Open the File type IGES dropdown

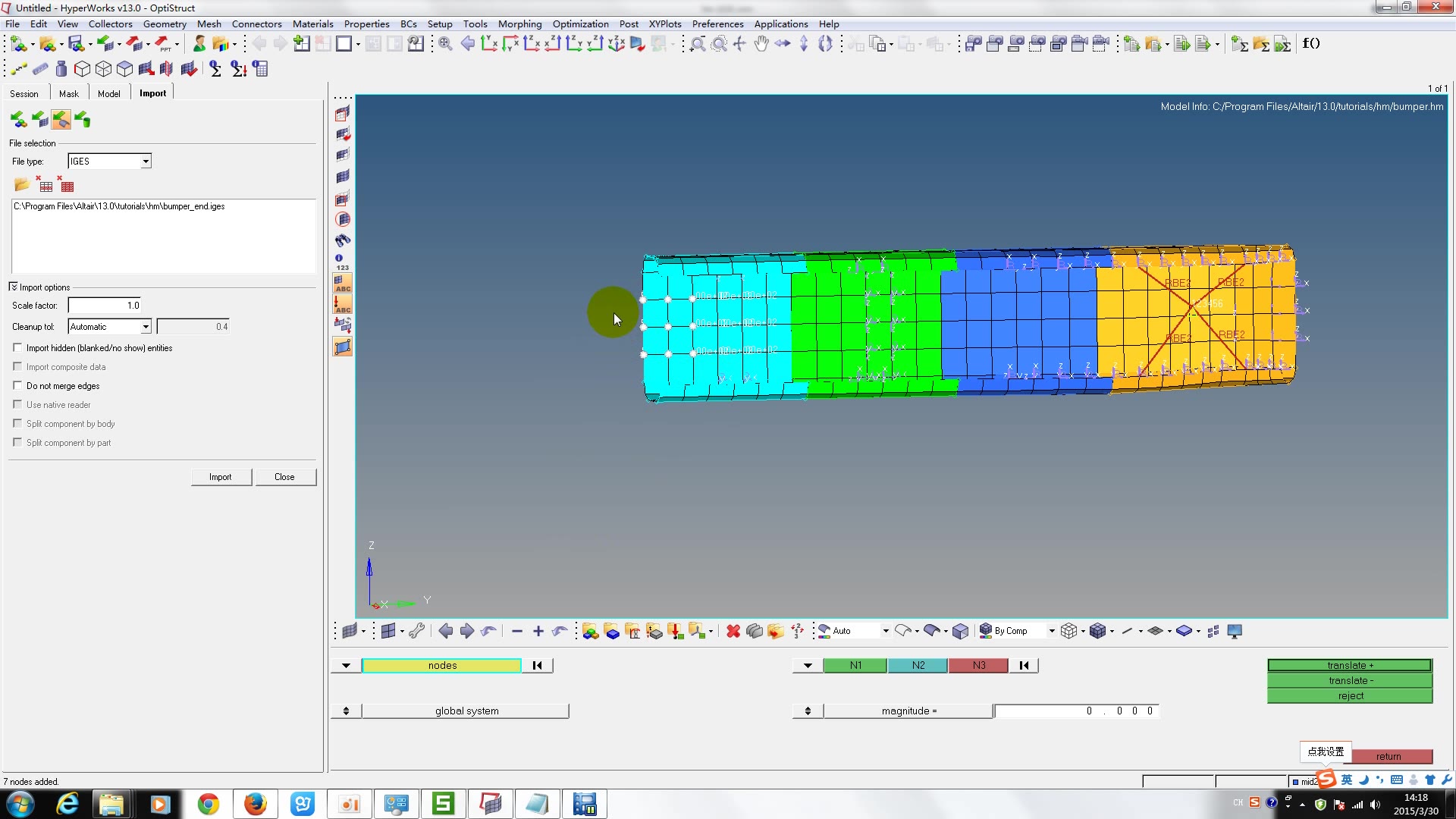pos(146,162)
